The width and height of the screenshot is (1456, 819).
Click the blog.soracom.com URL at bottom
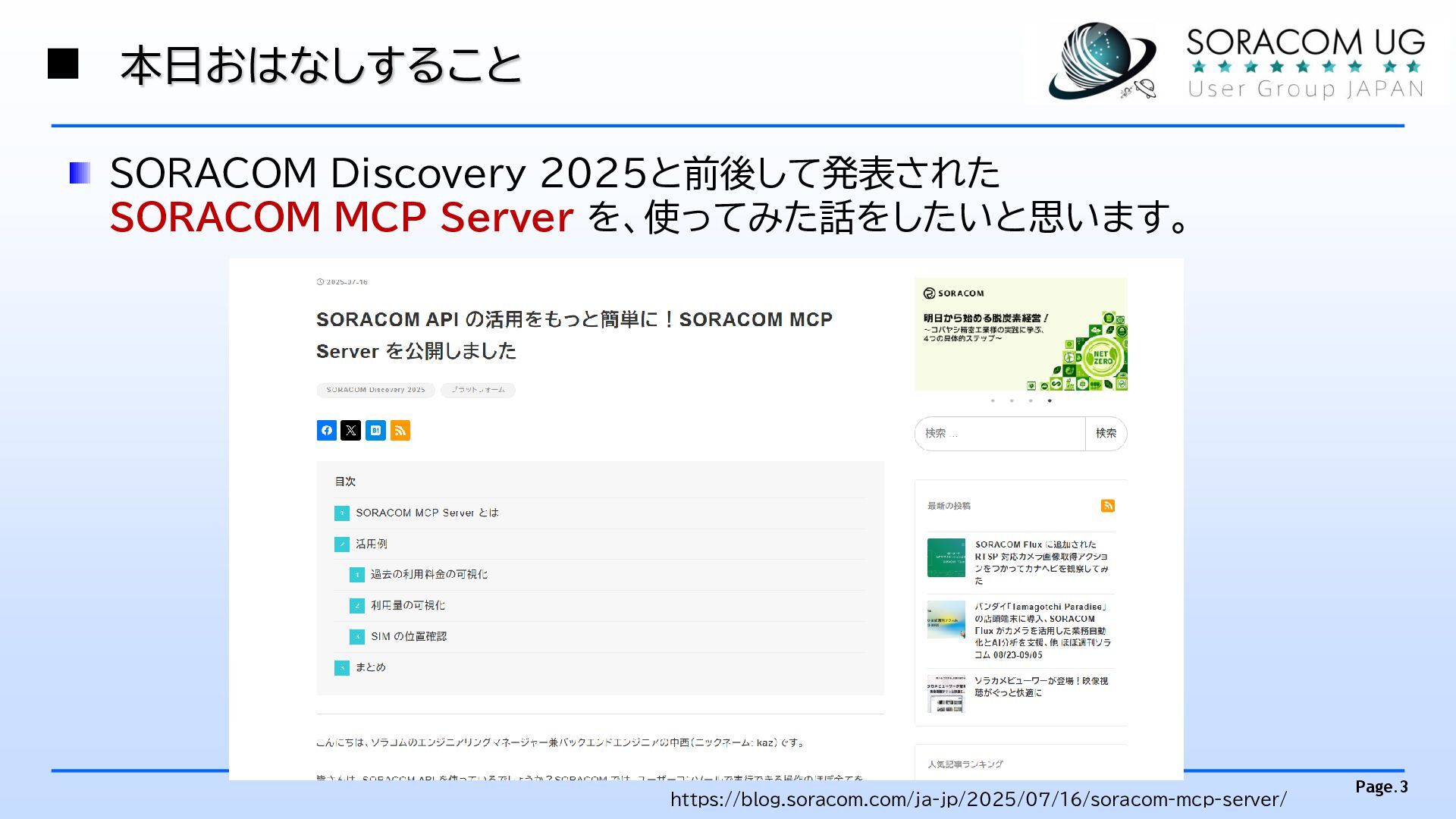pos(978,799)
